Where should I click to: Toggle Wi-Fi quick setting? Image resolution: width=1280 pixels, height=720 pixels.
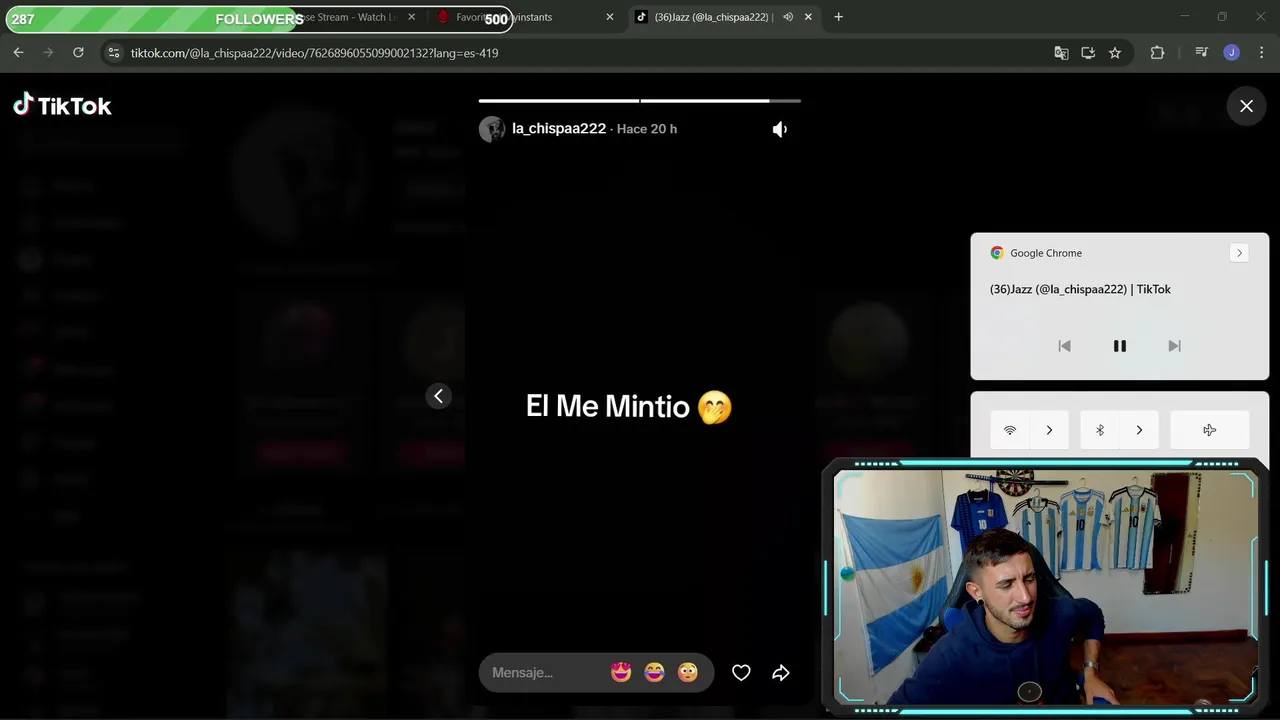click(x=1010, y=430)
